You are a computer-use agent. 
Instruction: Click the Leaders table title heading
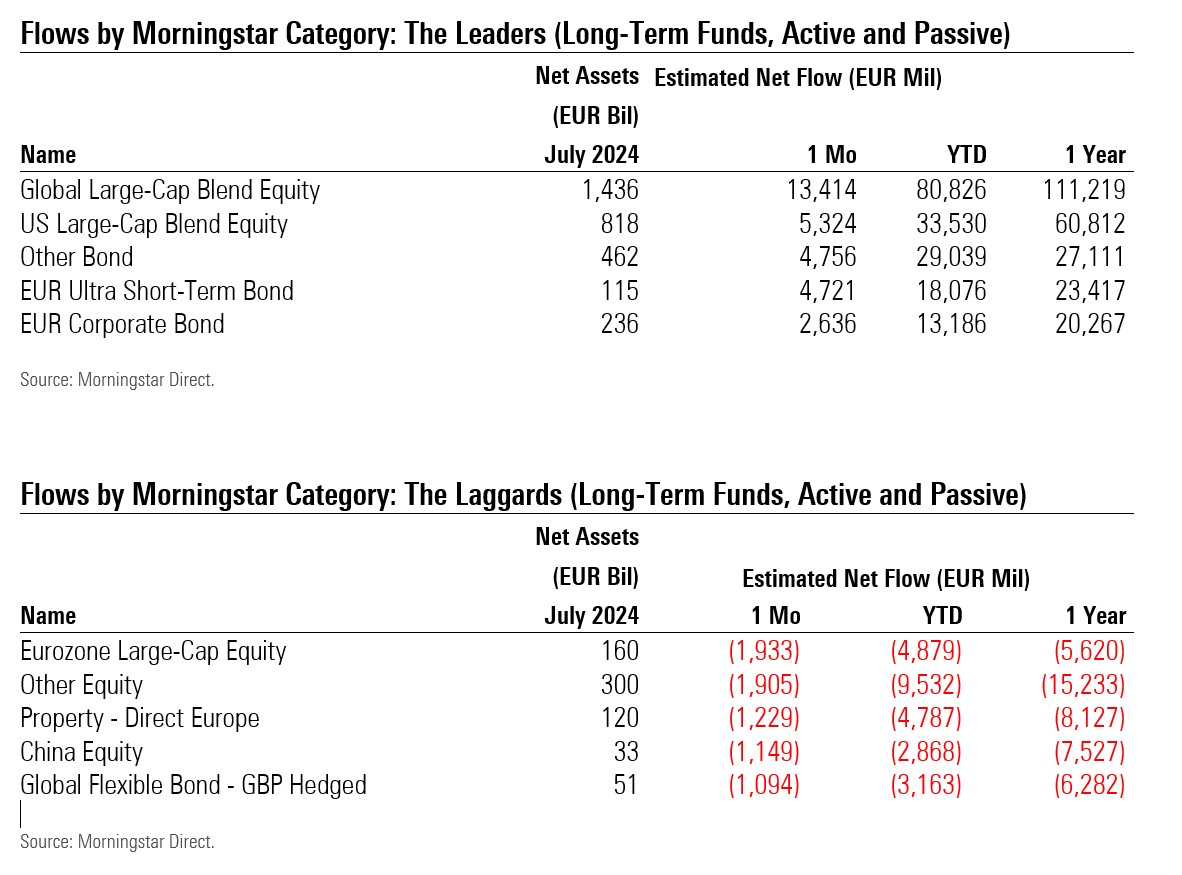point(515,36)
